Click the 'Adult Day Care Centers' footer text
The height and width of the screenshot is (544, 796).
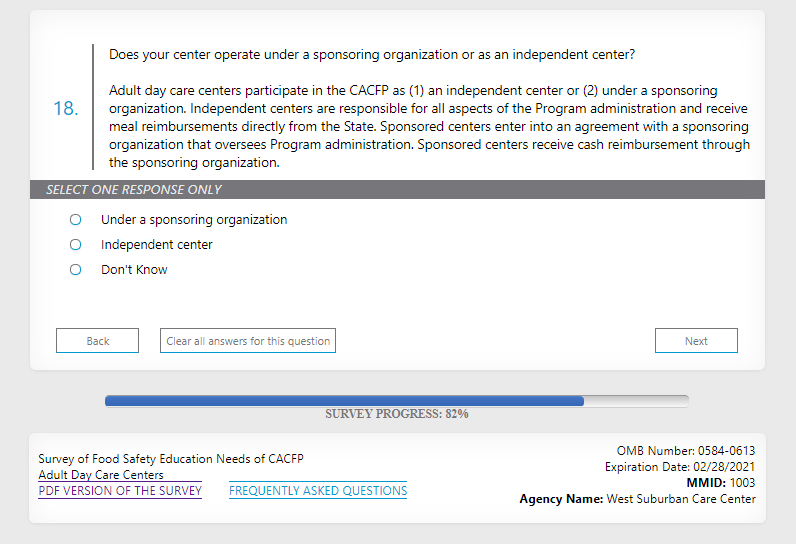tap(101, 475)
